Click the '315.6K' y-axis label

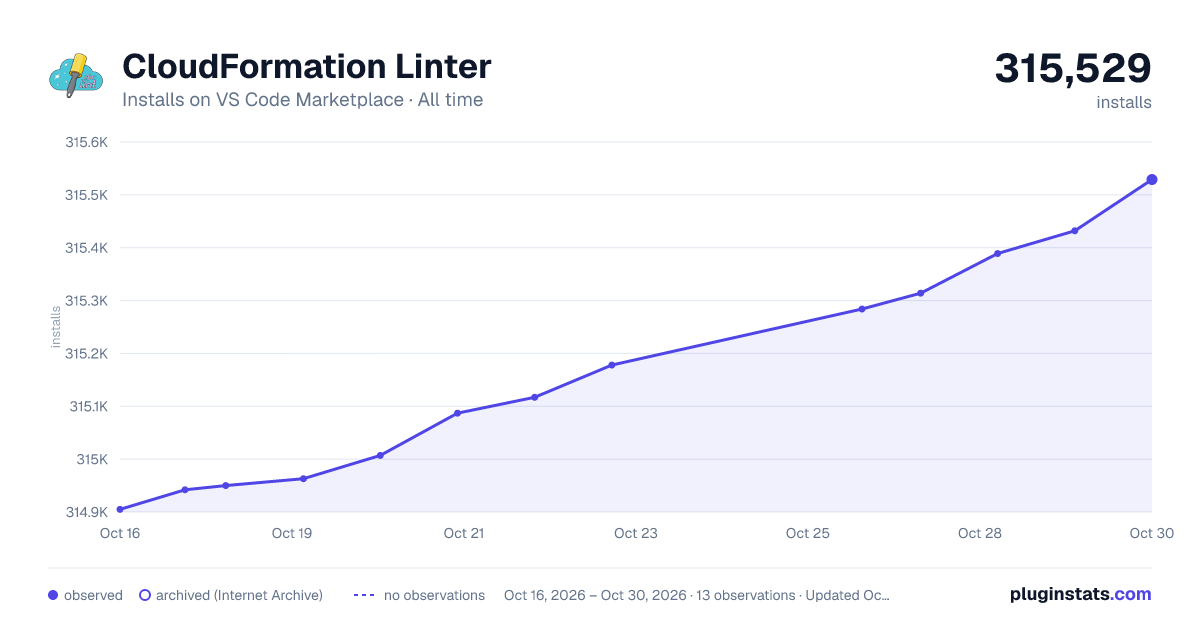point(86,142)
